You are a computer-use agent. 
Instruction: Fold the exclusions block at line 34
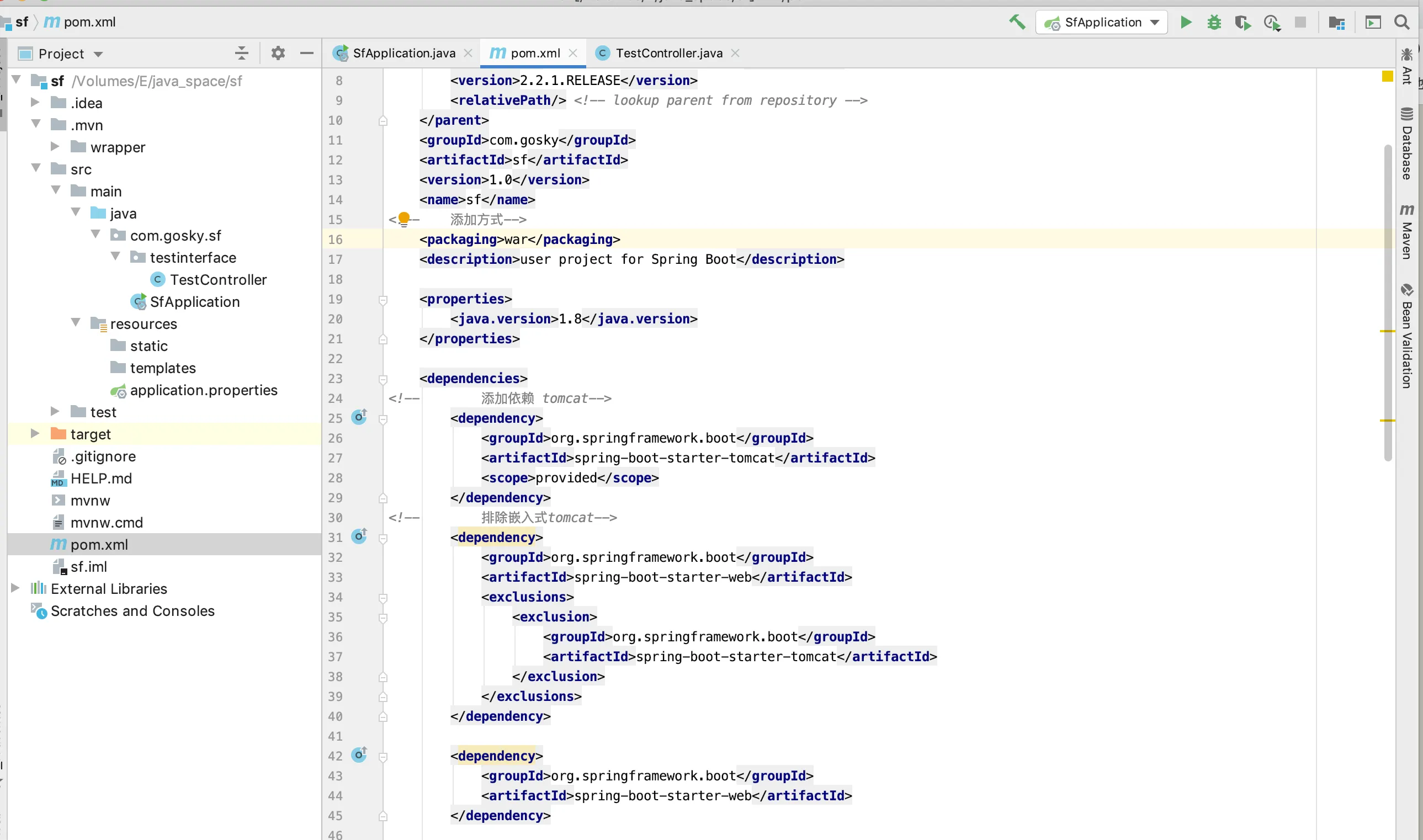point(383,598)
